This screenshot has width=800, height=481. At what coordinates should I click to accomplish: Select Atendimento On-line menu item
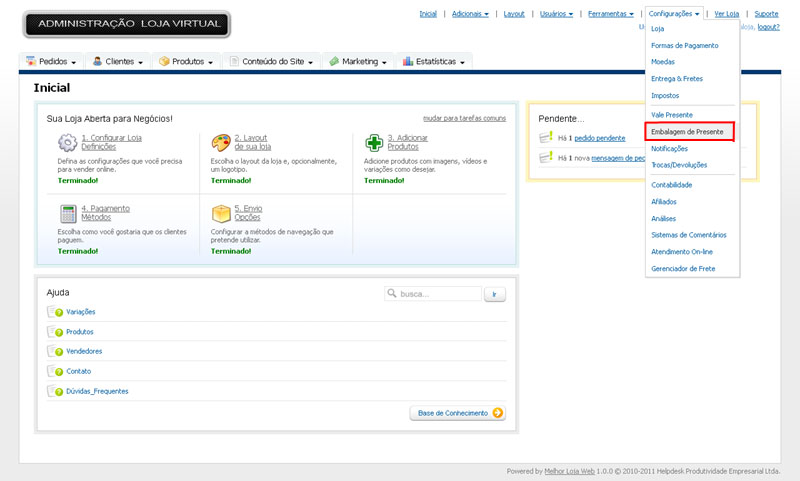click(x=682, y=251)
